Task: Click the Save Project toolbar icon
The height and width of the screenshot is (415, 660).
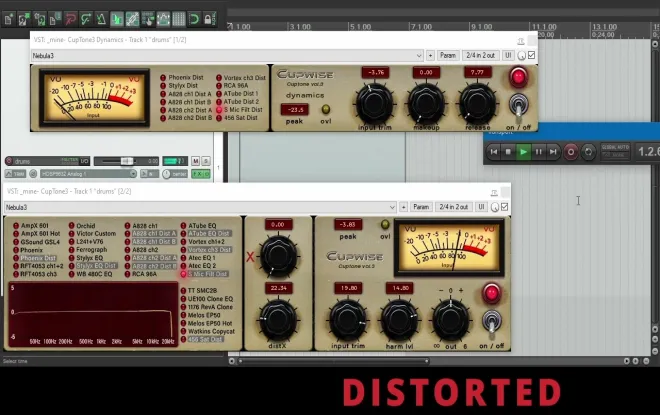Action: point(40,19)
